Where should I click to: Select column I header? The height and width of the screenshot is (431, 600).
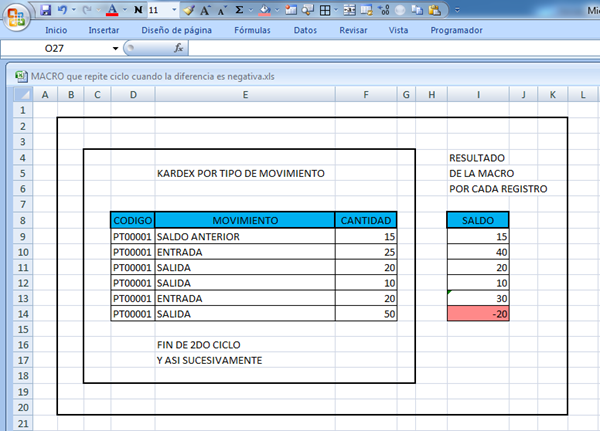pyautogui.click(x=478, y=95)
